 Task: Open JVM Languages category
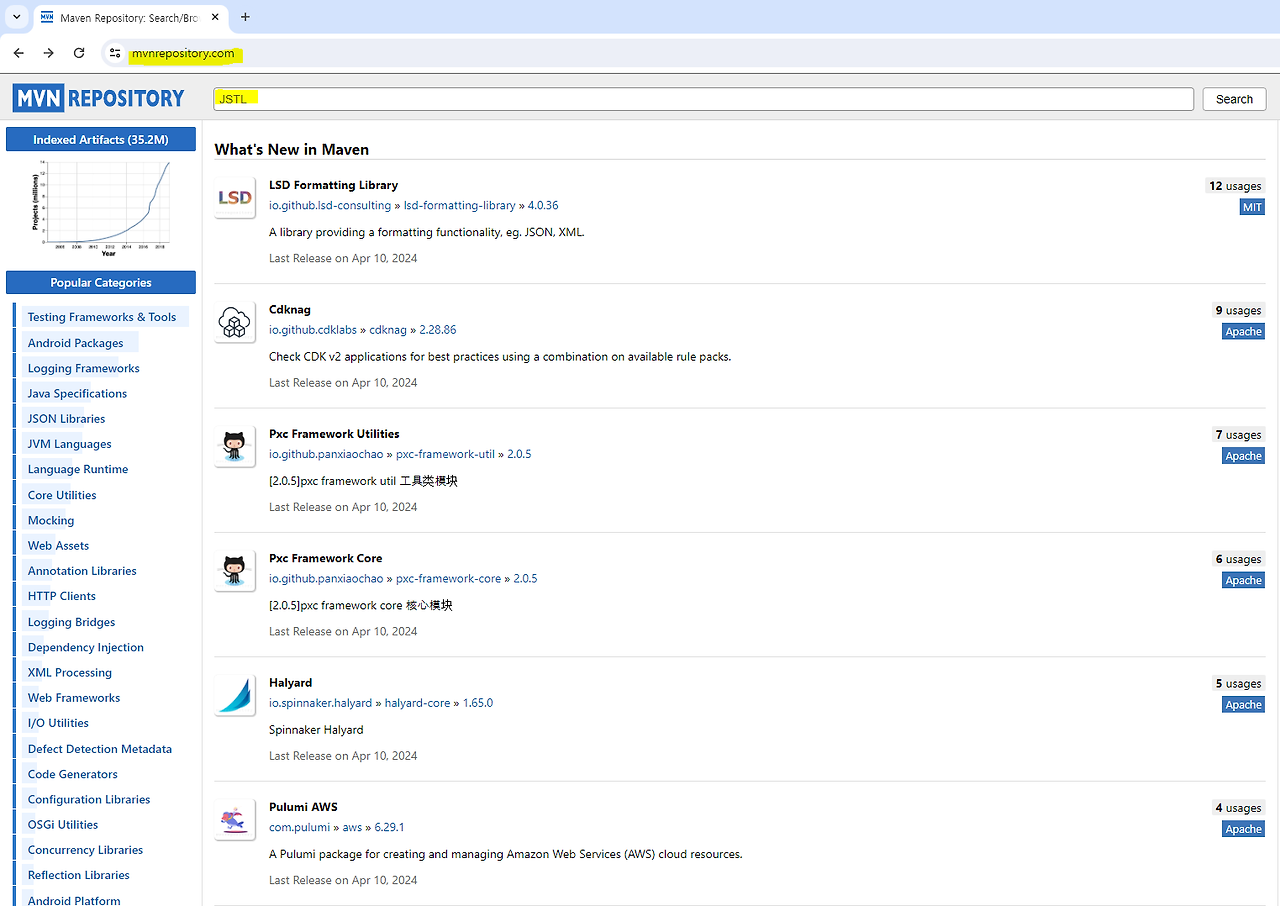tap(70, 444)
